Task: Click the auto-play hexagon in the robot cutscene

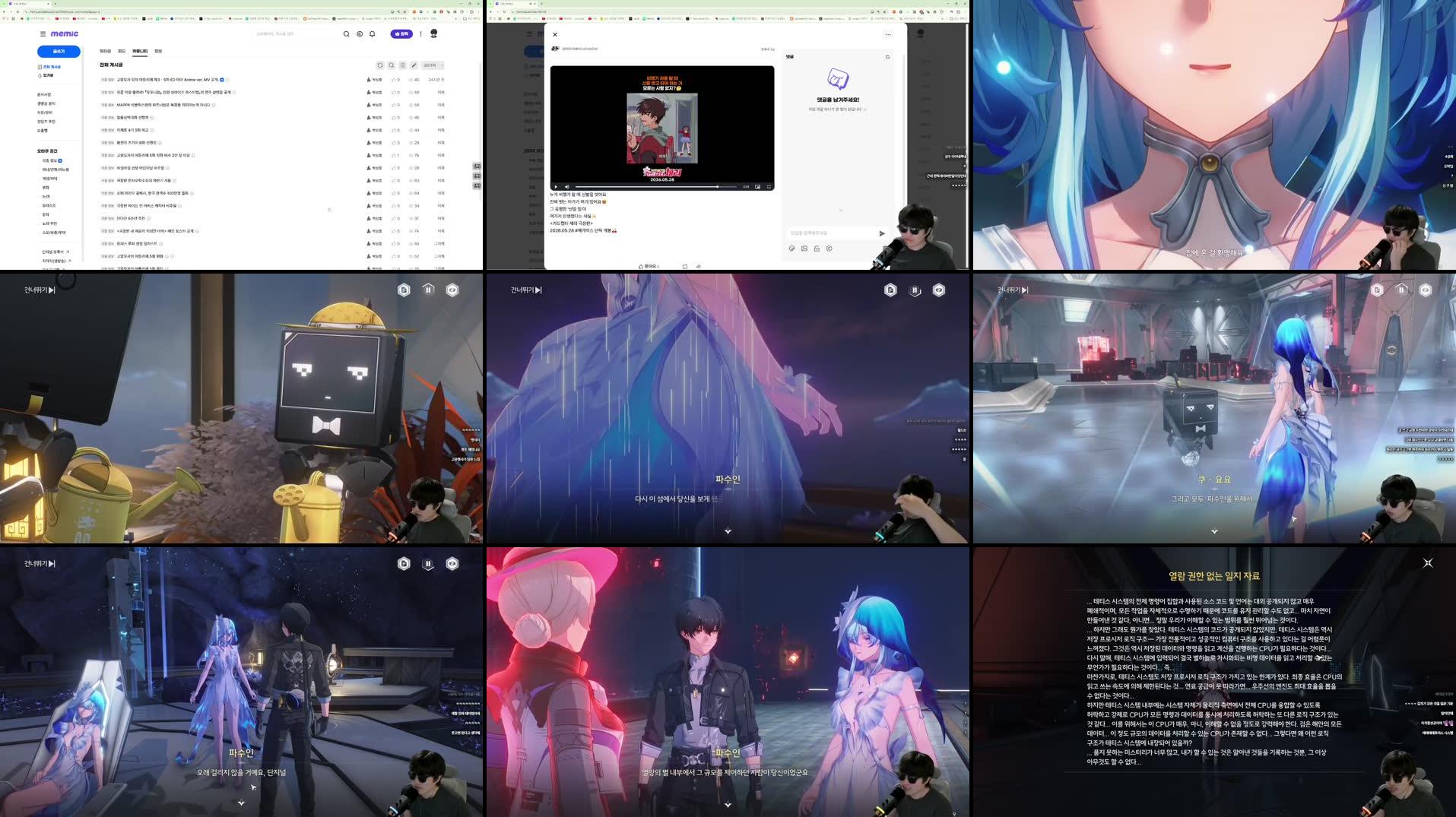Action: pos(404,290)
